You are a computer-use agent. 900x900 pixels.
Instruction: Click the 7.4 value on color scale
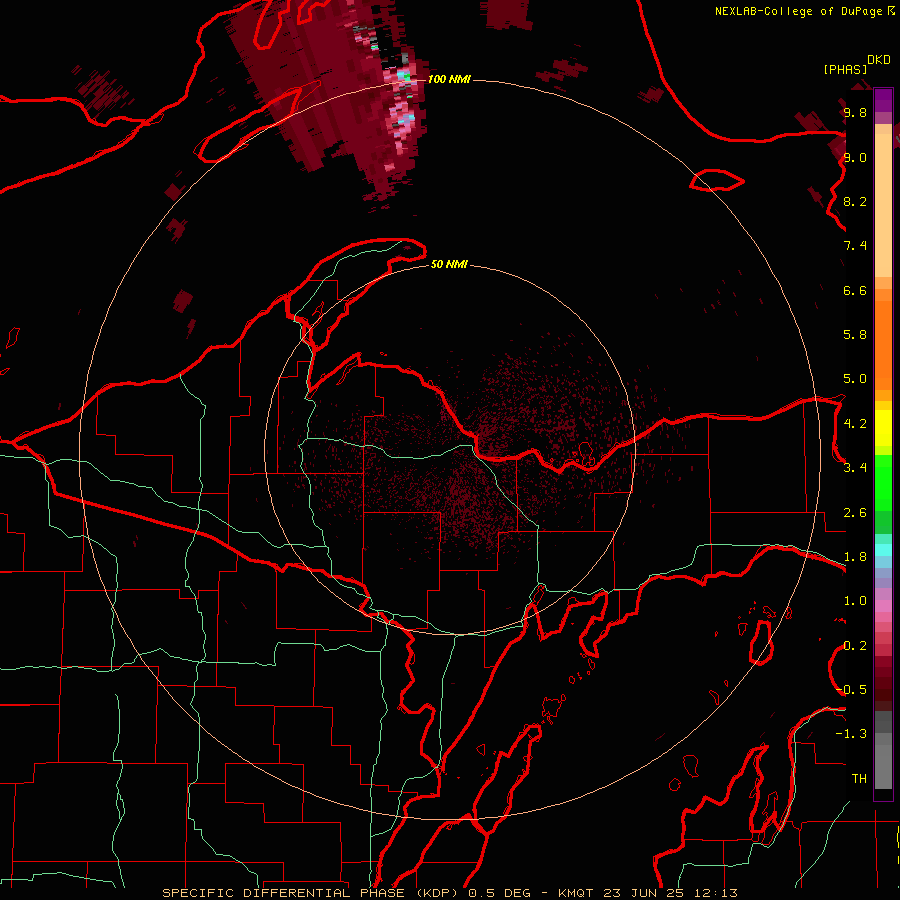click(855, 246)
